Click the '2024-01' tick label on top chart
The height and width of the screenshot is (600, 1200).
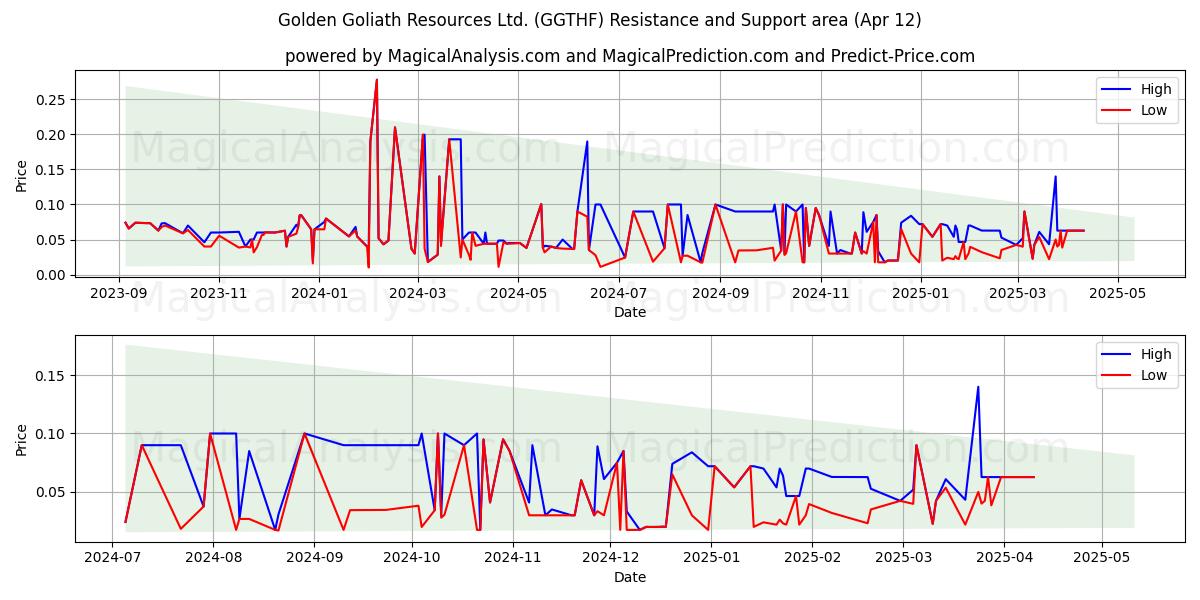318,293
